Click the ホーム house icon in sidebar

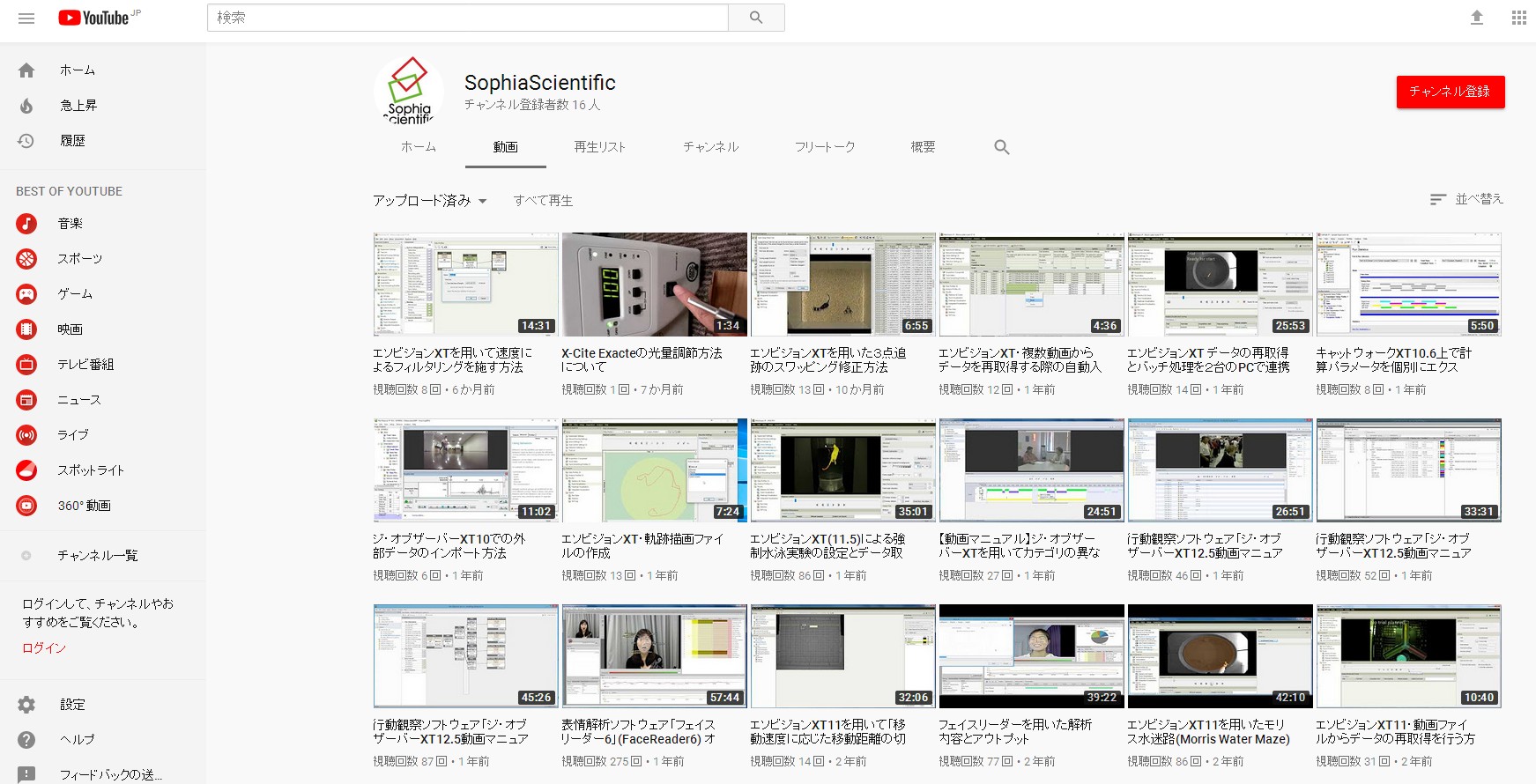pos(26,70)
